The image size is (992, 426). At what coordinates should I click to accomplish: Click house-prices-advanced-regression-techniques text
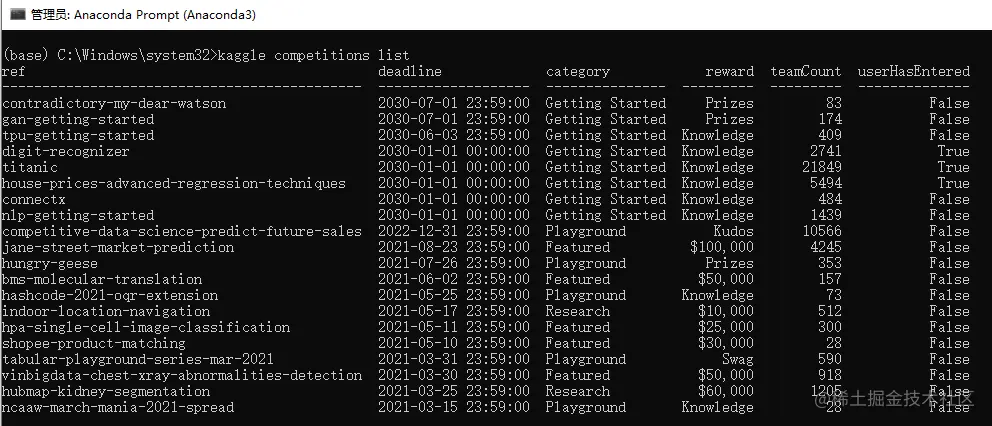[x=174, y=184]
